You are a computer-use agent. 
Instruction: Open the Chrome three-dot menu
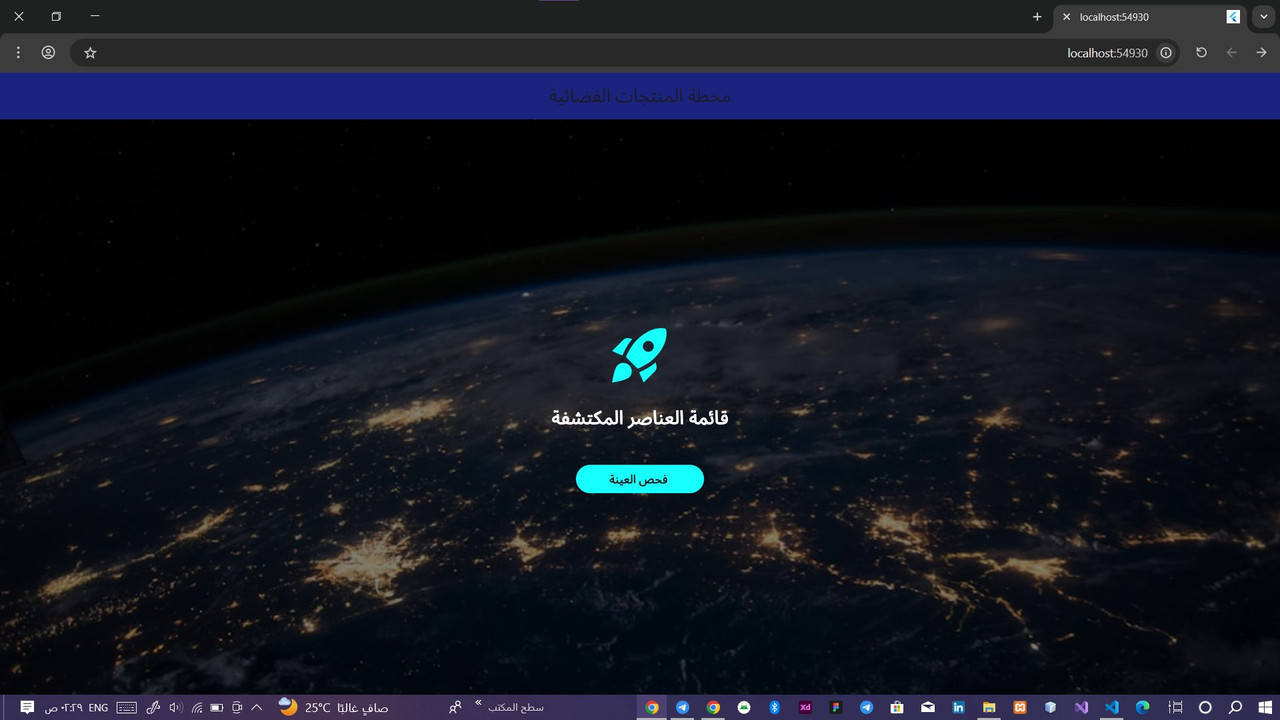[18, 52]
